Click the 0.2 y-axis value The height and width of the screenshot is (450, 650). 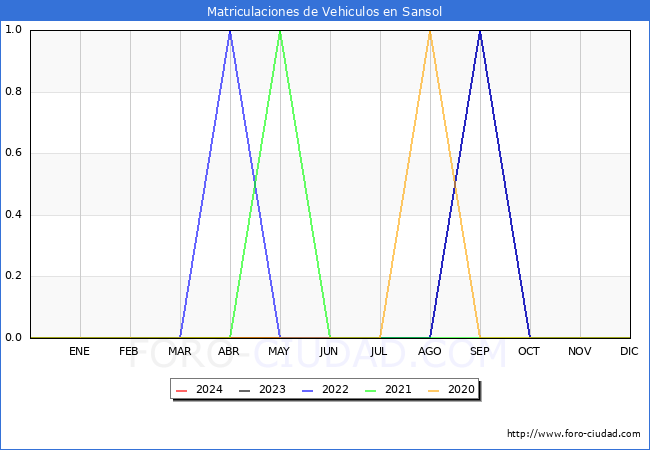tap(13, 276)
